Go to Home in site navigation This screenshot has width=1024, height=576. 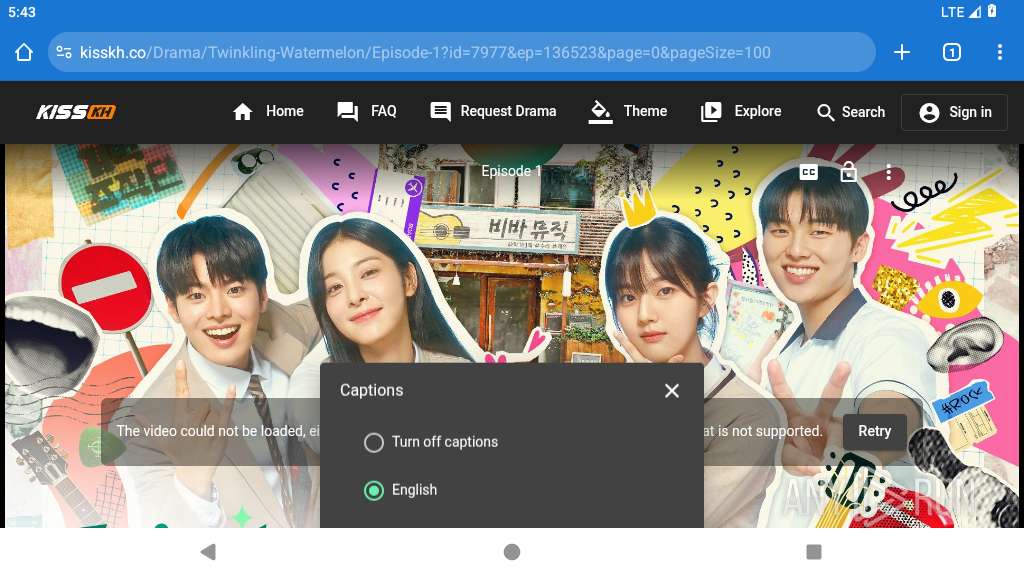(x=268, y=112)
